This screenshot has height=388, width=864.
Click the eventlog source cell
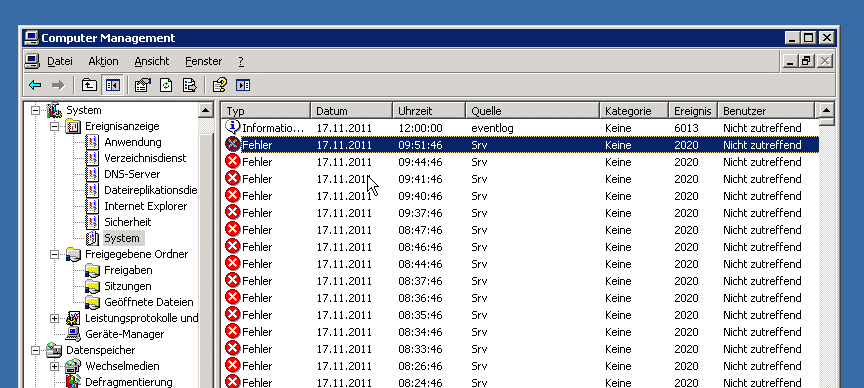[492, 128]
